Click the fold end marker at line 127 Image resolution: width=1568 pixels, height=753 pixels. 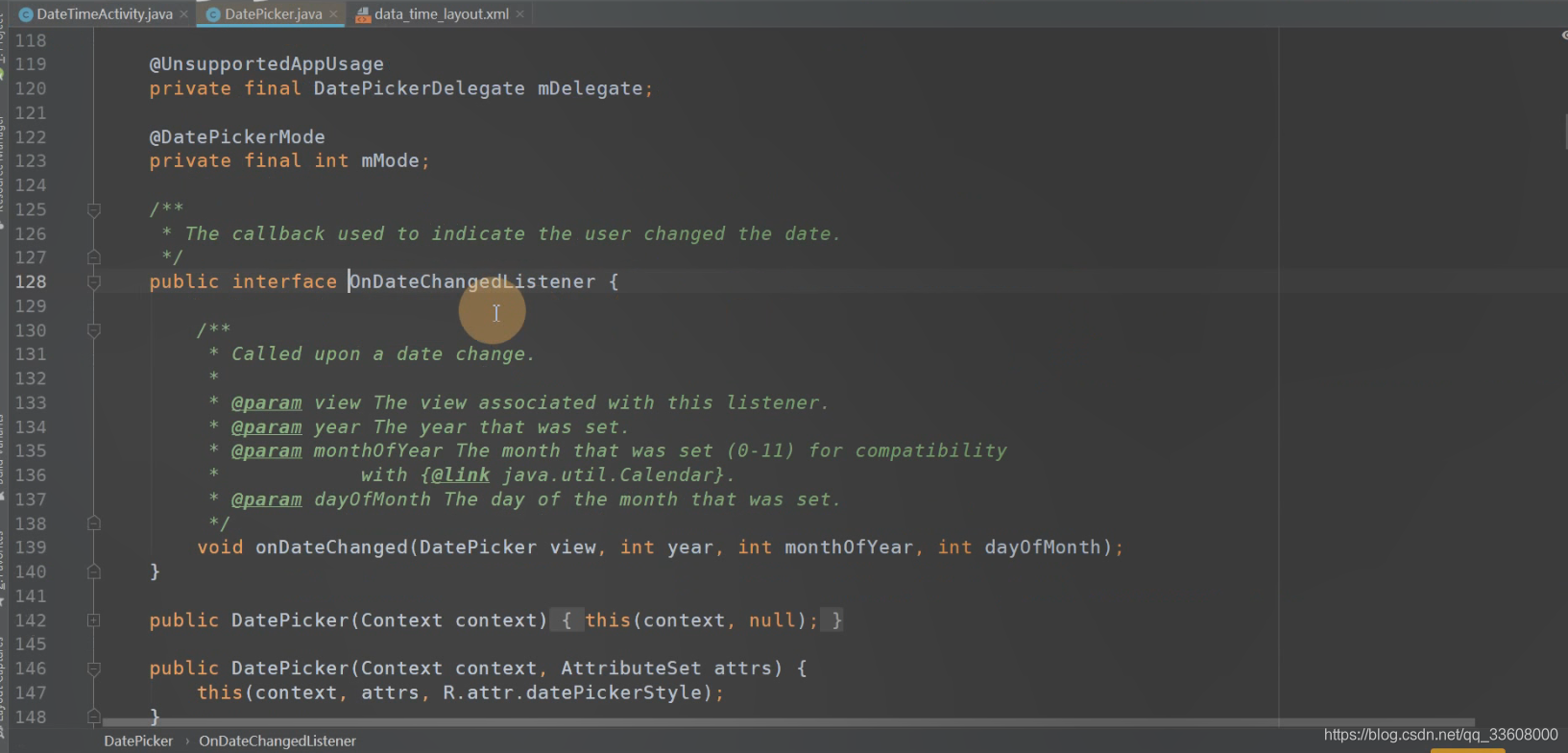[x=94, y=257]
